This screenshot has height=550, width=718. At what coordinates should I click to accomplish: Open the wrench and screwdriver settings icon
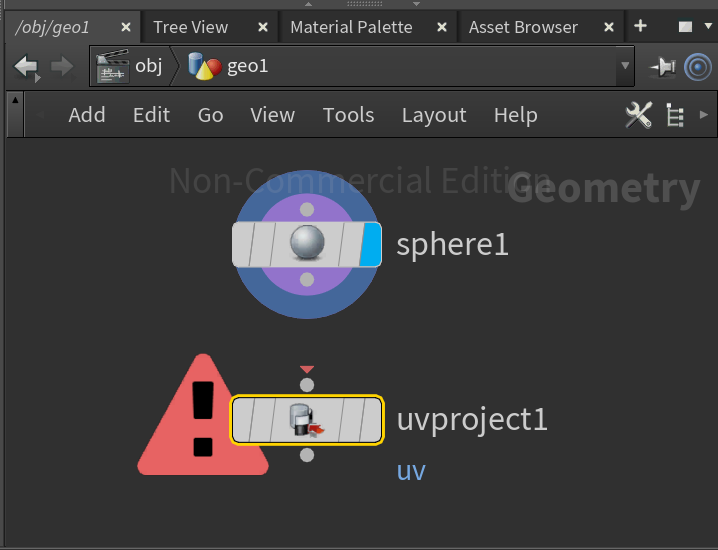point(638,115)
